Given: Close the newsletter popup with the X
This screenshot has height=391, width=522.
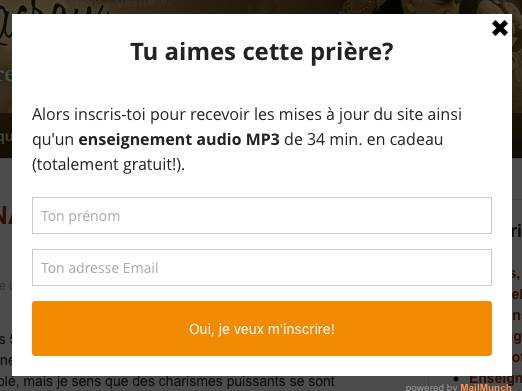Looking at the screenshot, I should point(500,28).
